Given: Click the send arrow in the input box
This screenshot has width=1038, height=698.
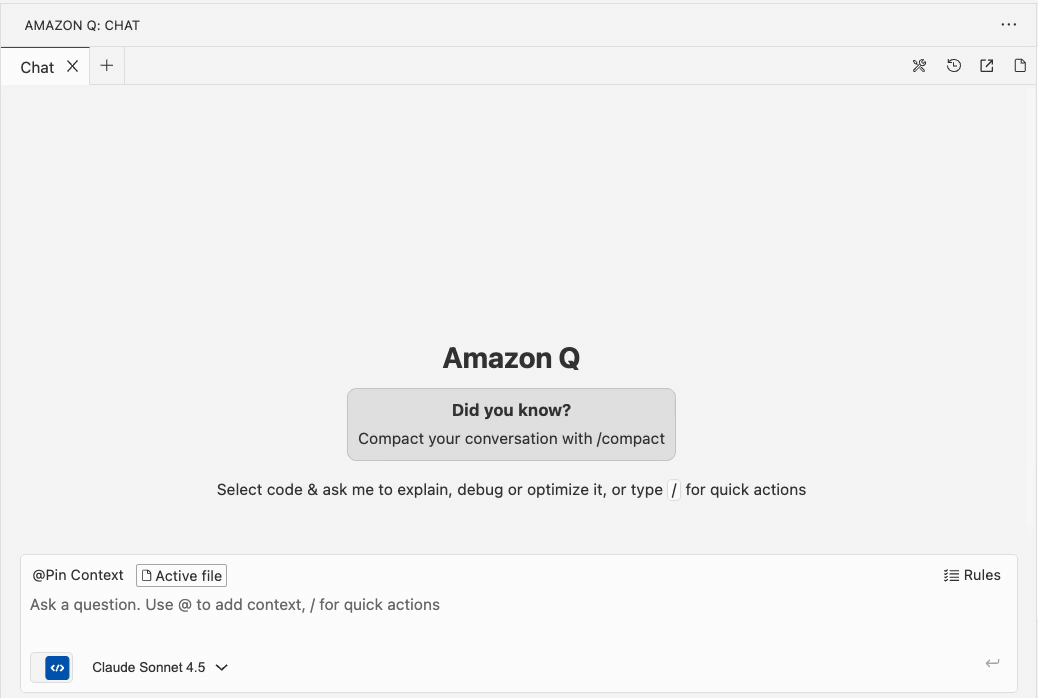Looking at the screenshot, I should 992,663.
